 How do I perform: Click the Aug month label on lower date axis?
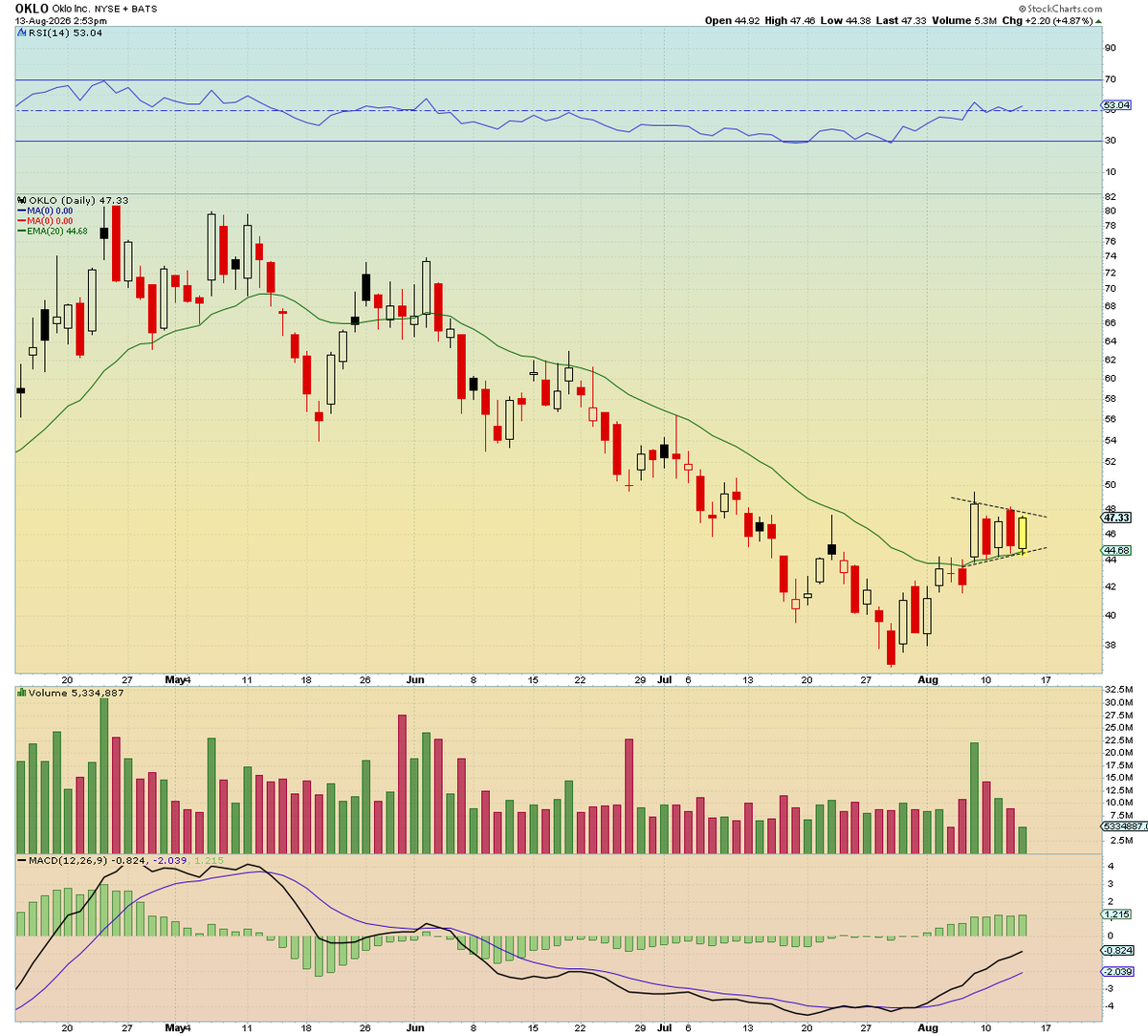coord(928,1028)
